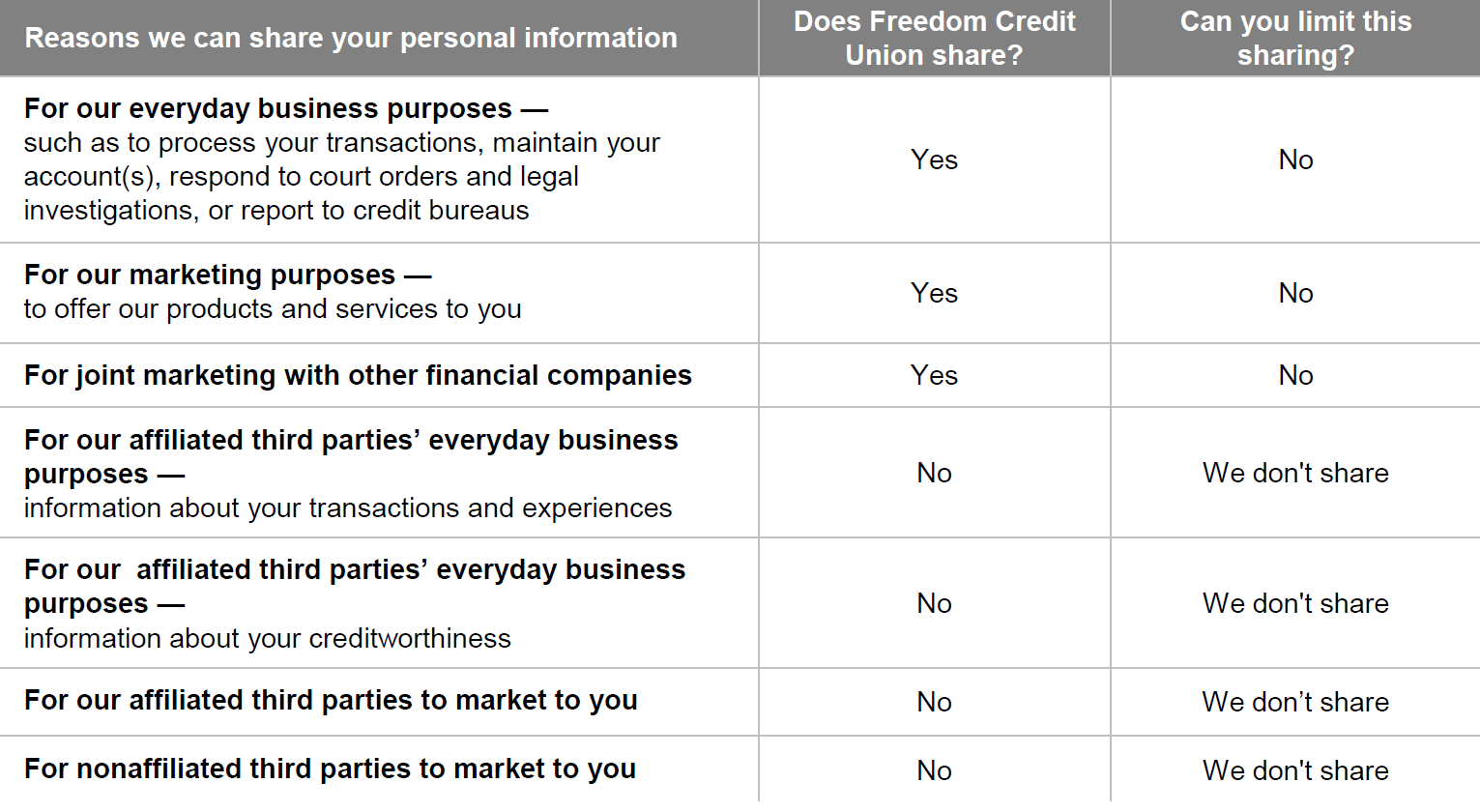This screenshot has width=1480, height=812.
Task: Click 'For our affiliated third parties to market to you'
Action: [331, 700]
